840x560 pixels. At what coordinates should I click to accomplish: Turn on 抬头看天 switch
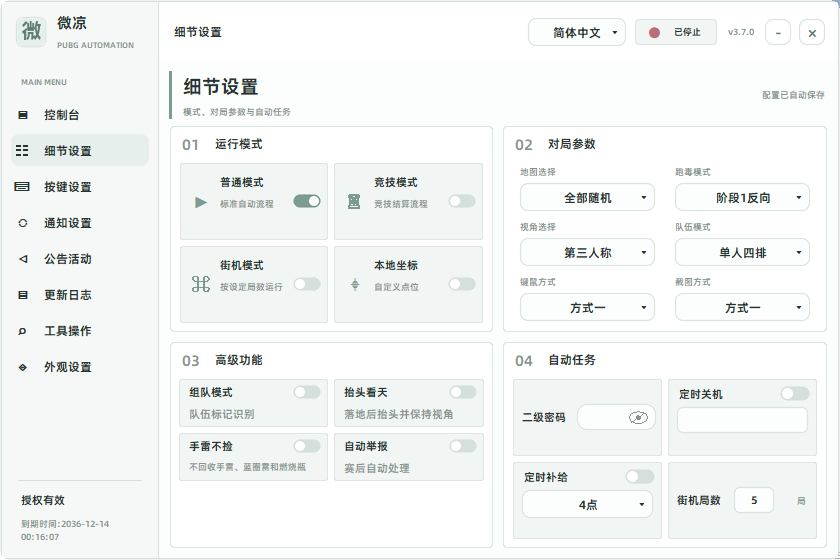point(463,392)
